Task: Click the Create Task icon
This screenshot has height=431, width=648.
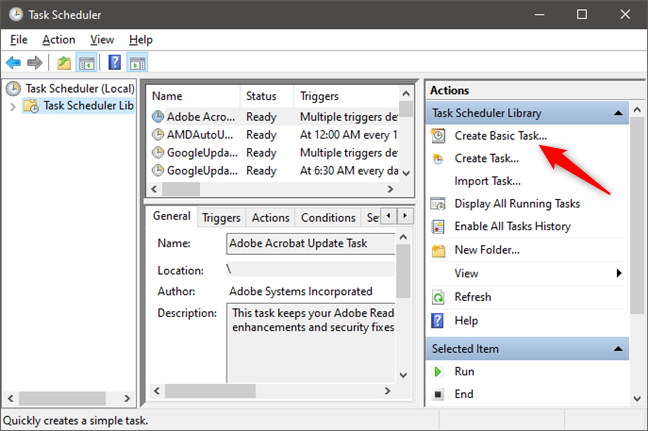Action: pyautogui.click(x=438, y=159)
